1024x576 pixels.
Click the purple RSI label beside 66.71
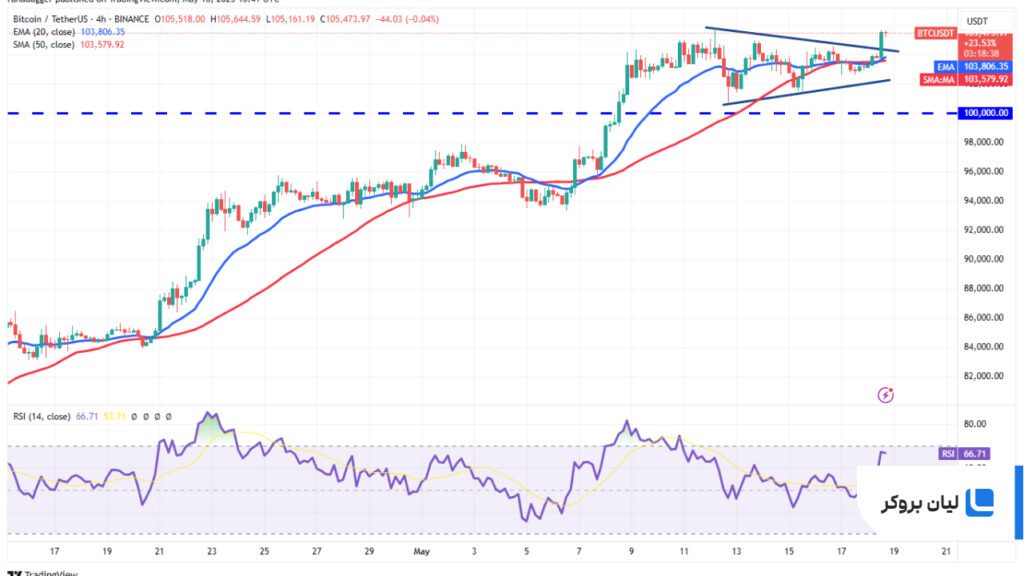[x=948, y=453]
